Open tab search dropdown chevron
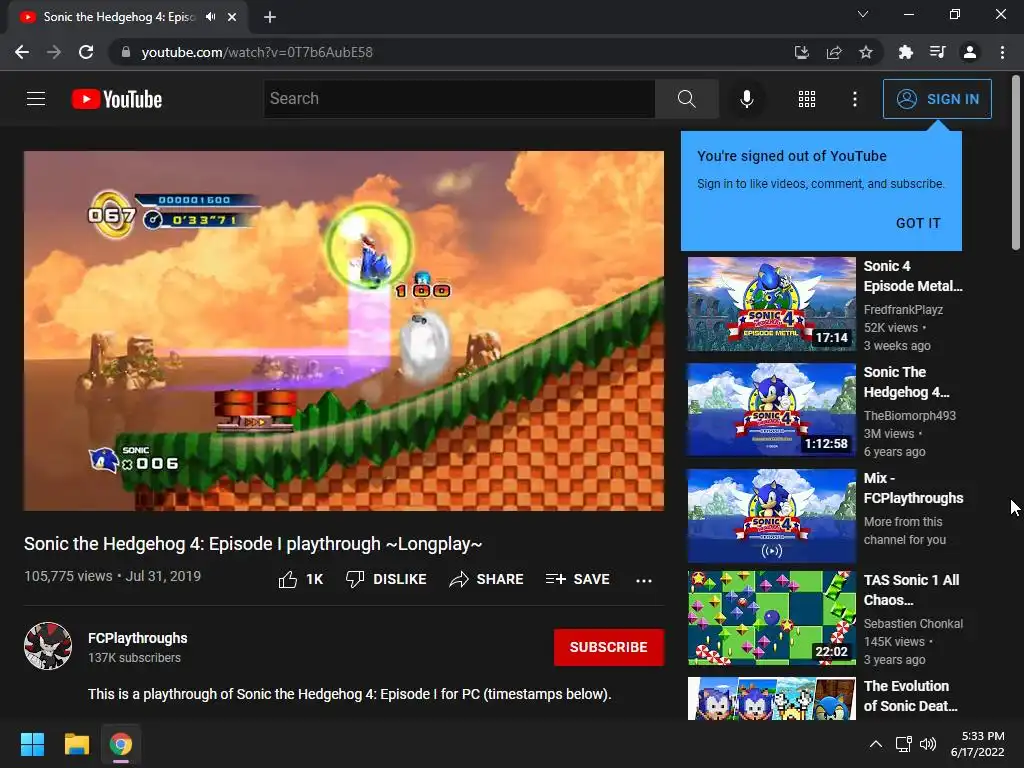This screenshot has height=768, width=1024. pyautogui.click(x=863, y=14)
